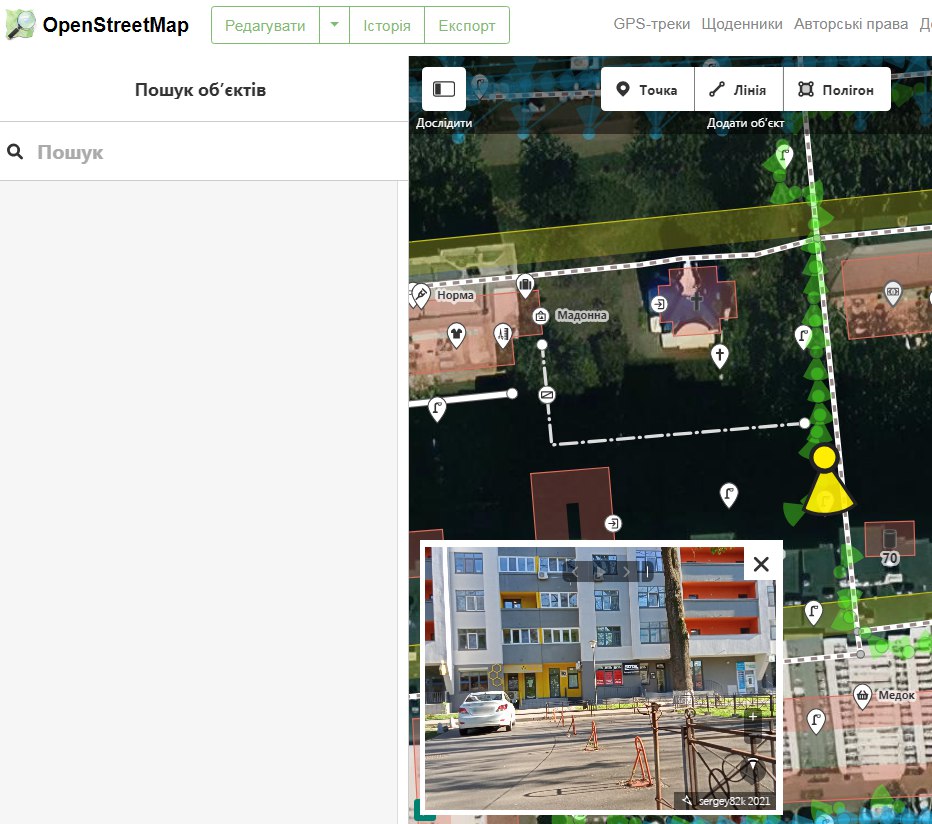The image size is (932, 824).
Task: Select the church cross icon on building
Action: tap(696, 301)
